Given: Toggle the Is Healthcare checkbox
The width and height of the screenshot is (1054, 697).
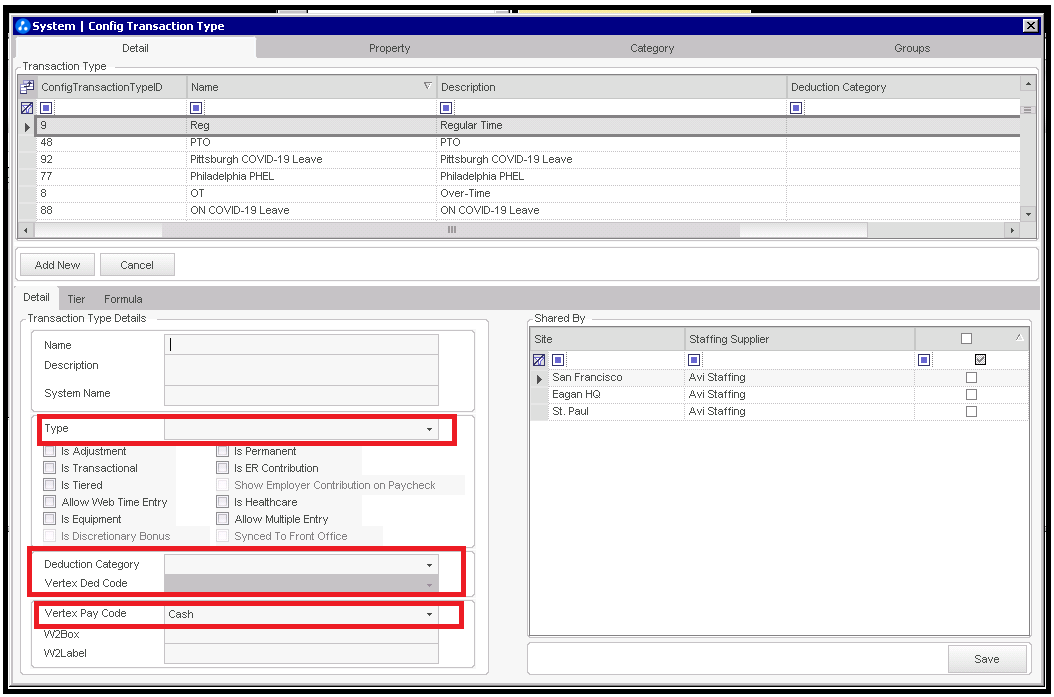Looking at the screenshot, I should coord(222,501).
